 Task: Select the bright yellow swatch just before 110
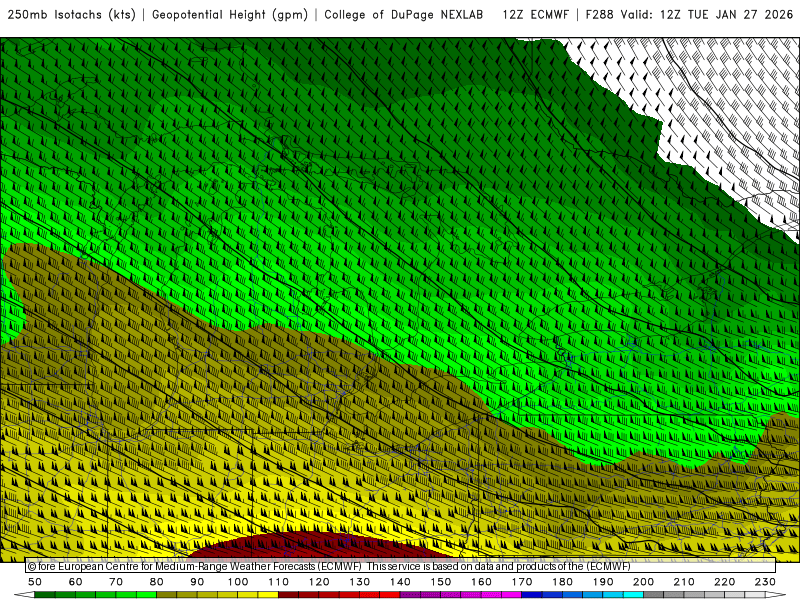[x=268, y=594]
